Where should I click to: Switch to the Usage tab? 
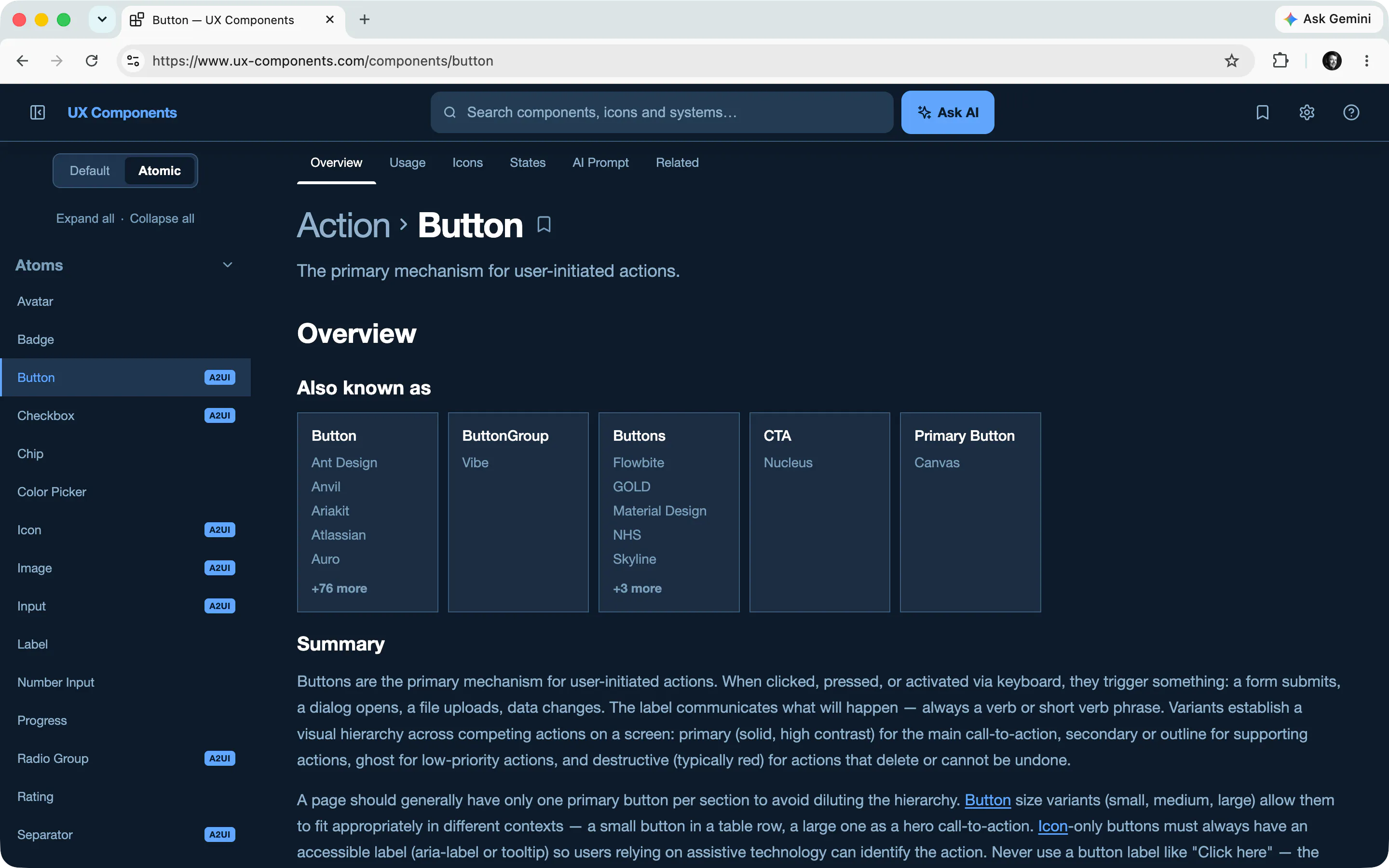tap(408, 163)
